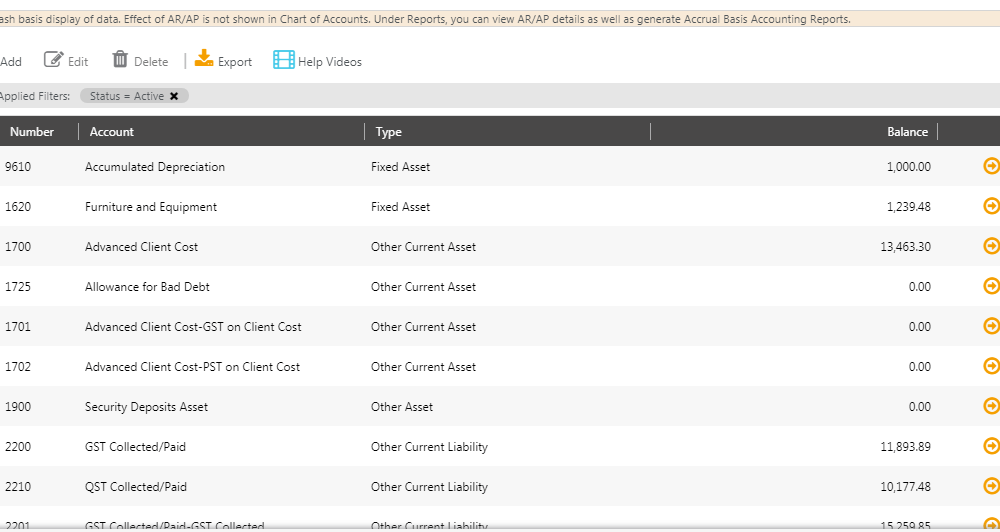Viewport: 1000px width, 532px height.
Task: Click the Add toolbar button
Action: click(x=10, y=62)
